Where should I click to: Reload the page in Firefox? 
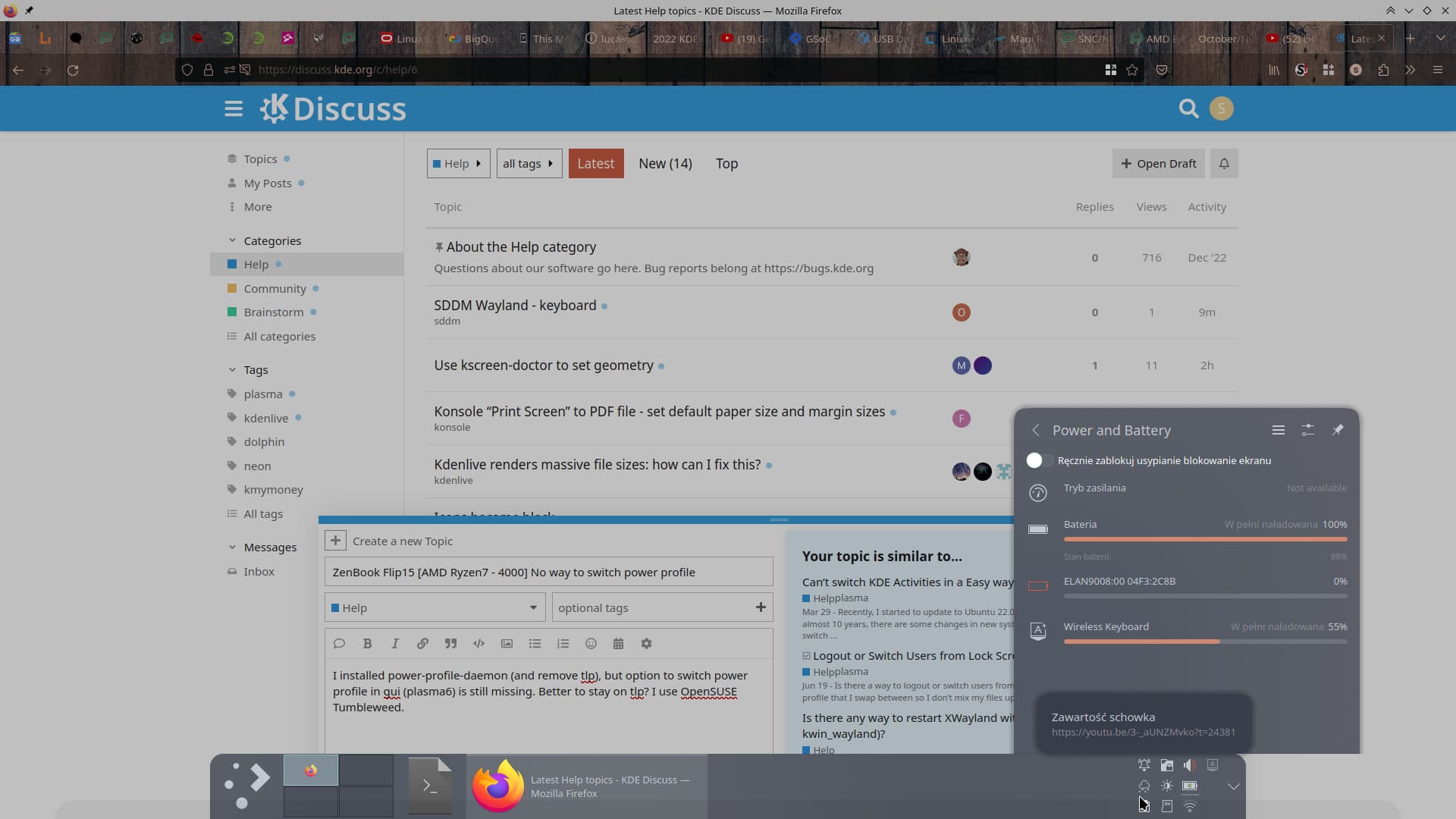(73, 70)
